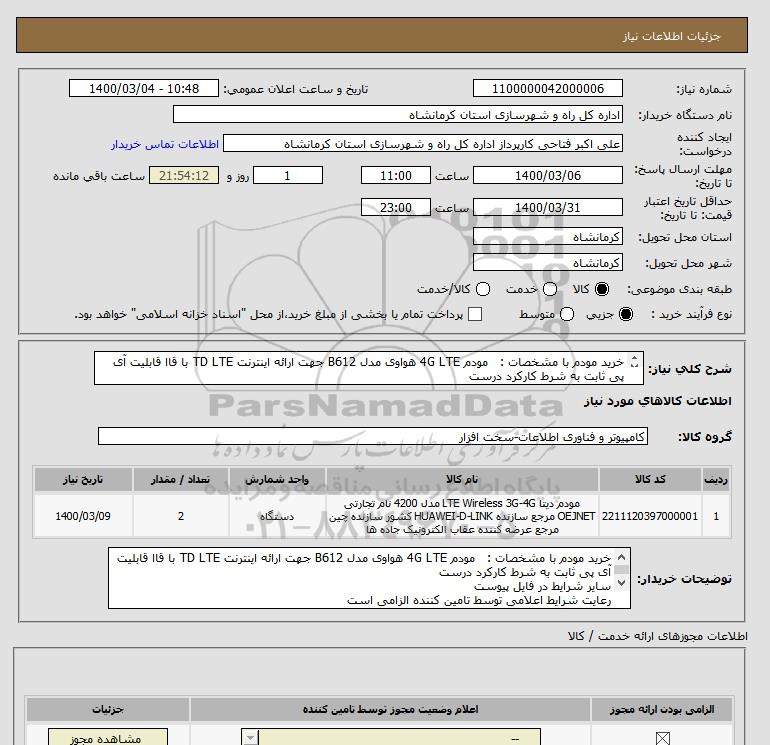Click the goods group field سخت افزار
This screenshot has height=745, width=770.
tap(373, 436)
